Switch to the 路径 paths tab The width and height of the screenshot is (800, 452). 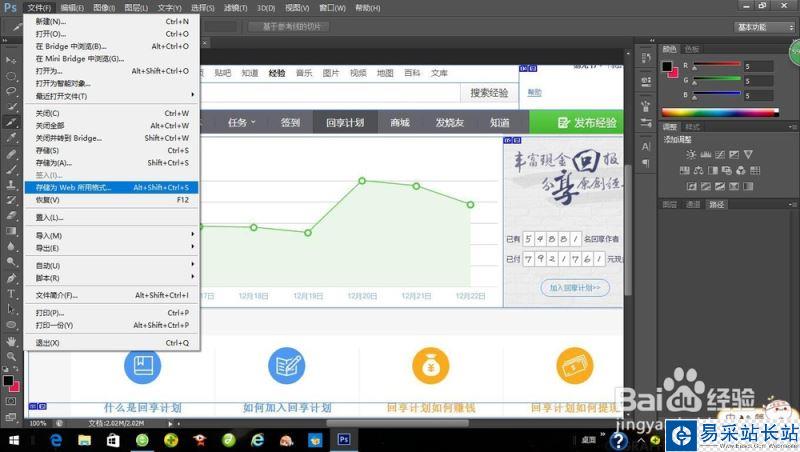(717, 205)
